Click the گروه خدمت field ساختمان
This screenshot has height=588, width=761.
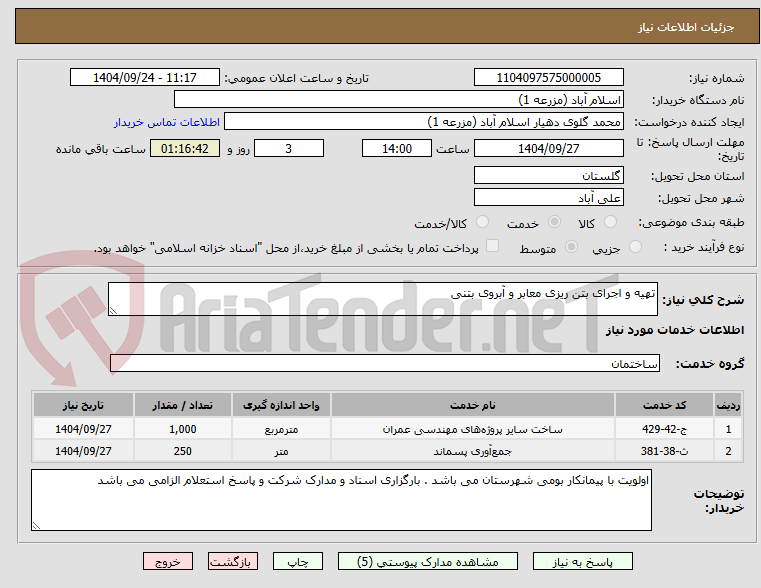point(385,363)
